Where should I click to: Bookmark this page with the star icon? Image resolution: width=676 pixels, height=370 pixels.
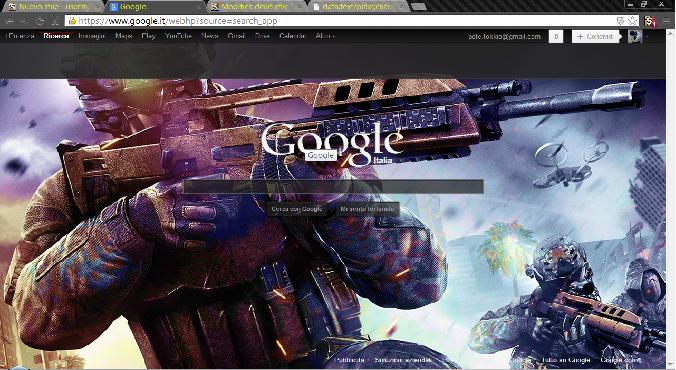[632, 21]
